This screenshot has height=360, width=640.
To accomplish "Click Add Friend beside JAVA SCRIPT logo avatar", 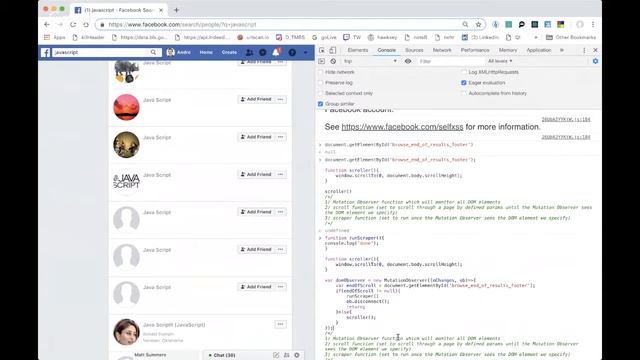I will point(256,174).
